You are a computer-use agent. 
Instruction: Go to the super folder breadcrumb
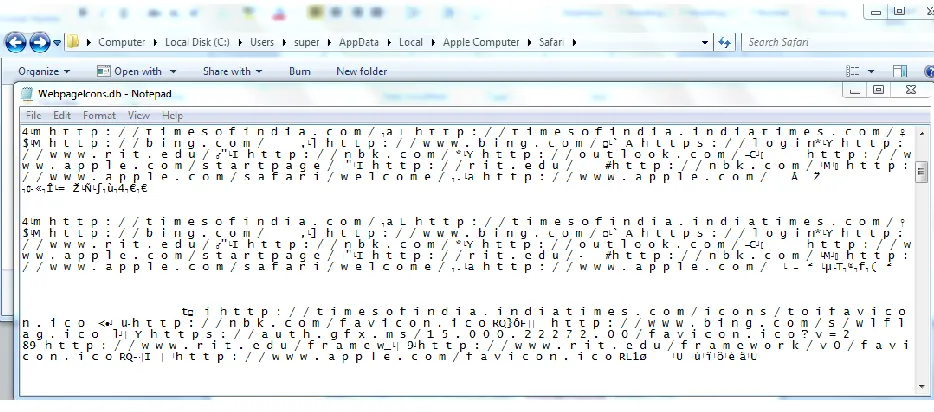pos(307,42)
